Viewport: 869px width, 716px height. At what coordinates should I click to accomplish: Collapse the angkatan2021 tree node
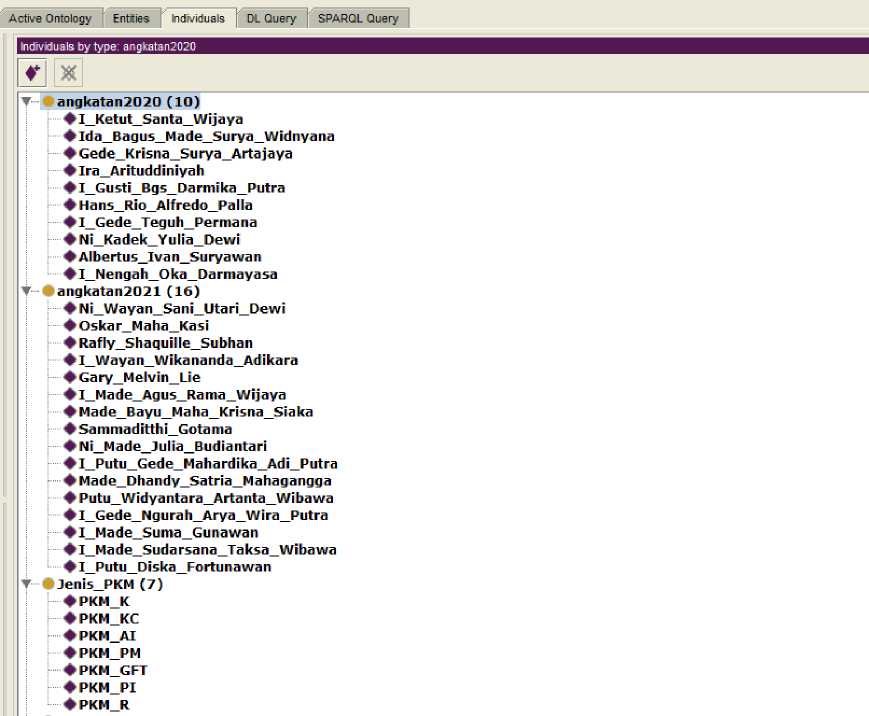click(27, 291)
